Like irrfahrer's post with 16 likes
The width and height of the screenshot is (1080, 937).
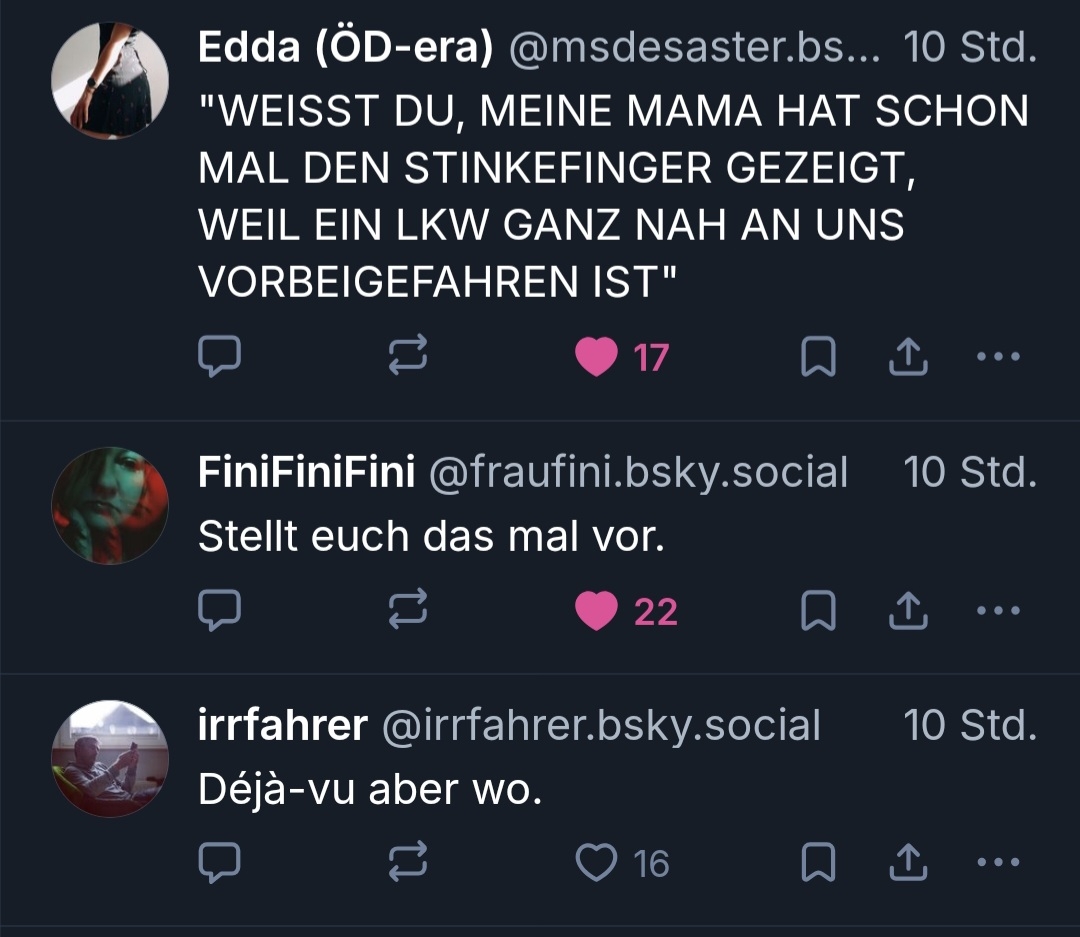tap(597, 863)
